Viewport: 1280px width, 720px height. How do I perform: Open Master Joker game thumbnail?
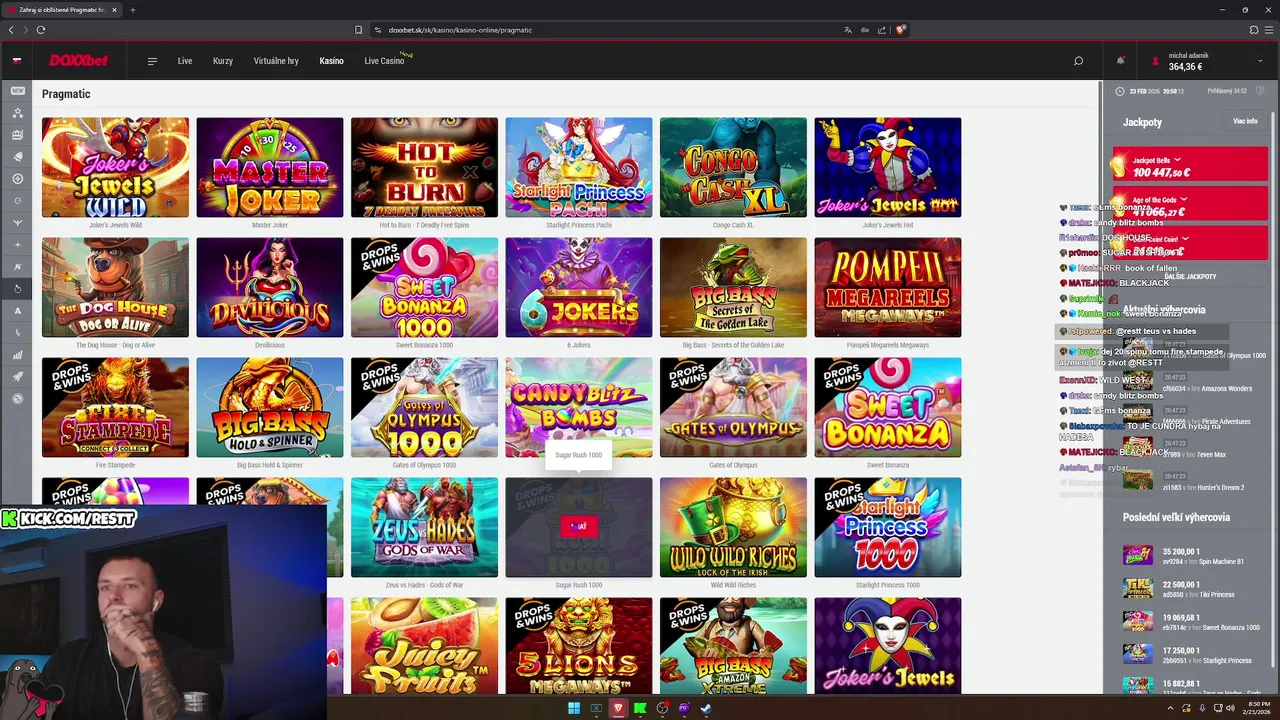pyautogui.click(x=270, y=167)
